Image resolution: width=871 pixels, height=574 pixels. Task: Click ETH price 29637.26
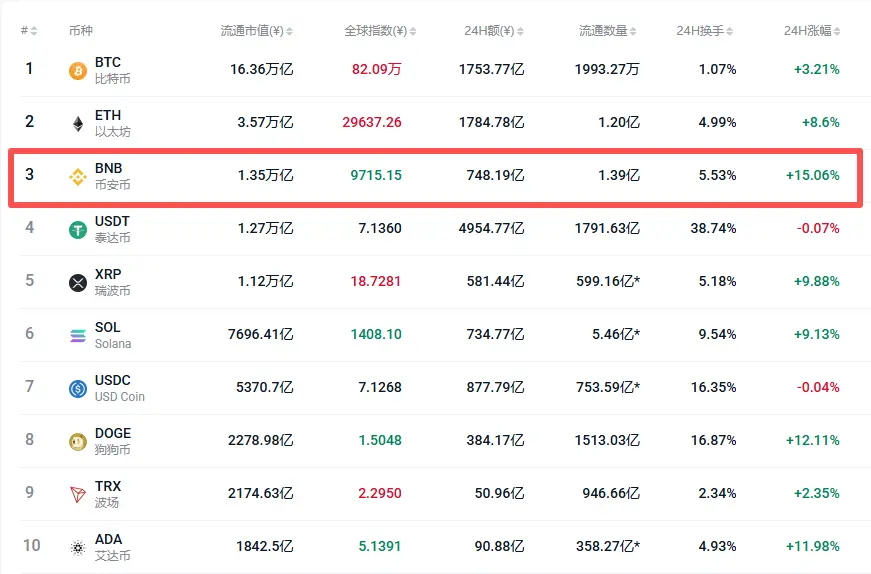372,122
